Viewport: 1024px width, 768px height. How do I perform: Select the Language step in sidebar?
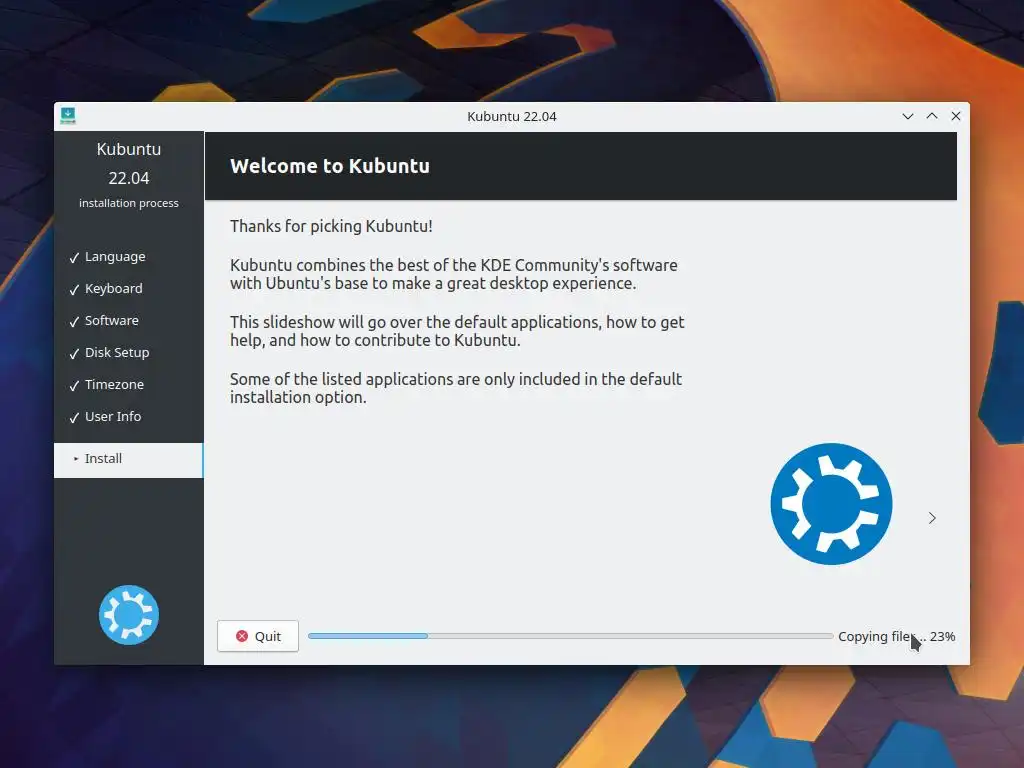(115, 257)
